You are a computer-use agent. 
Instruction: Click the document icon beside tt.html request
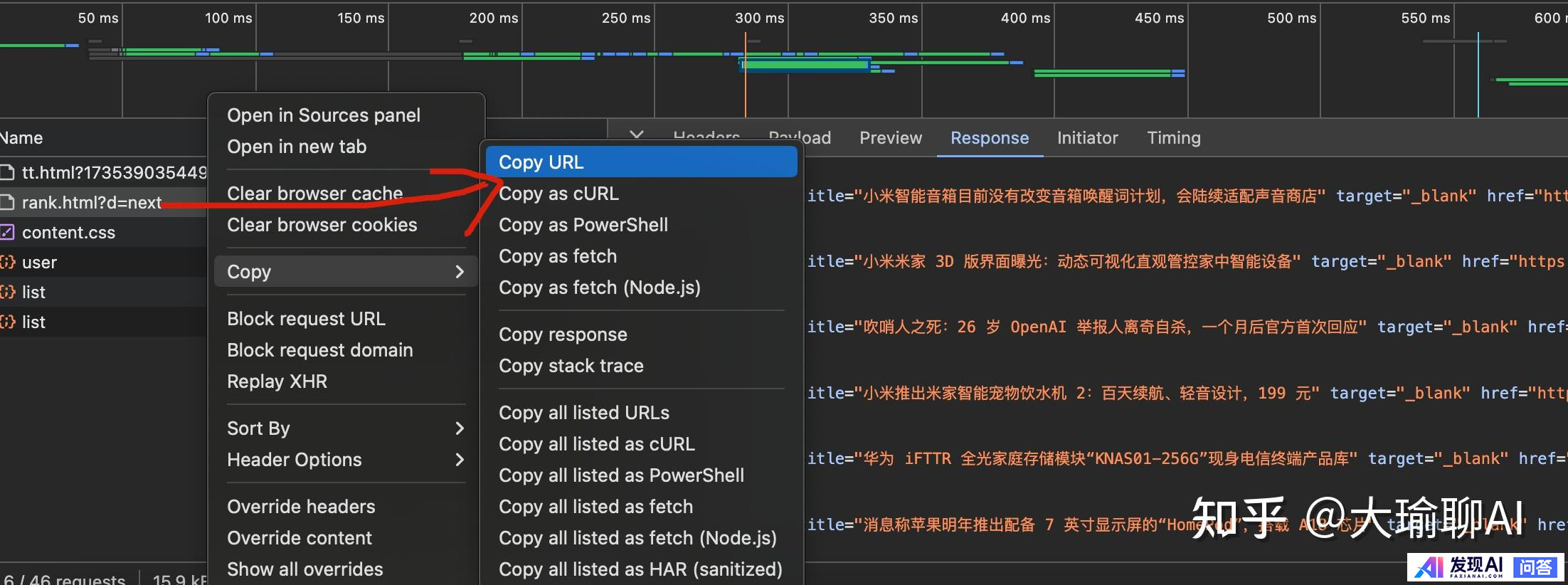[7, 172]
